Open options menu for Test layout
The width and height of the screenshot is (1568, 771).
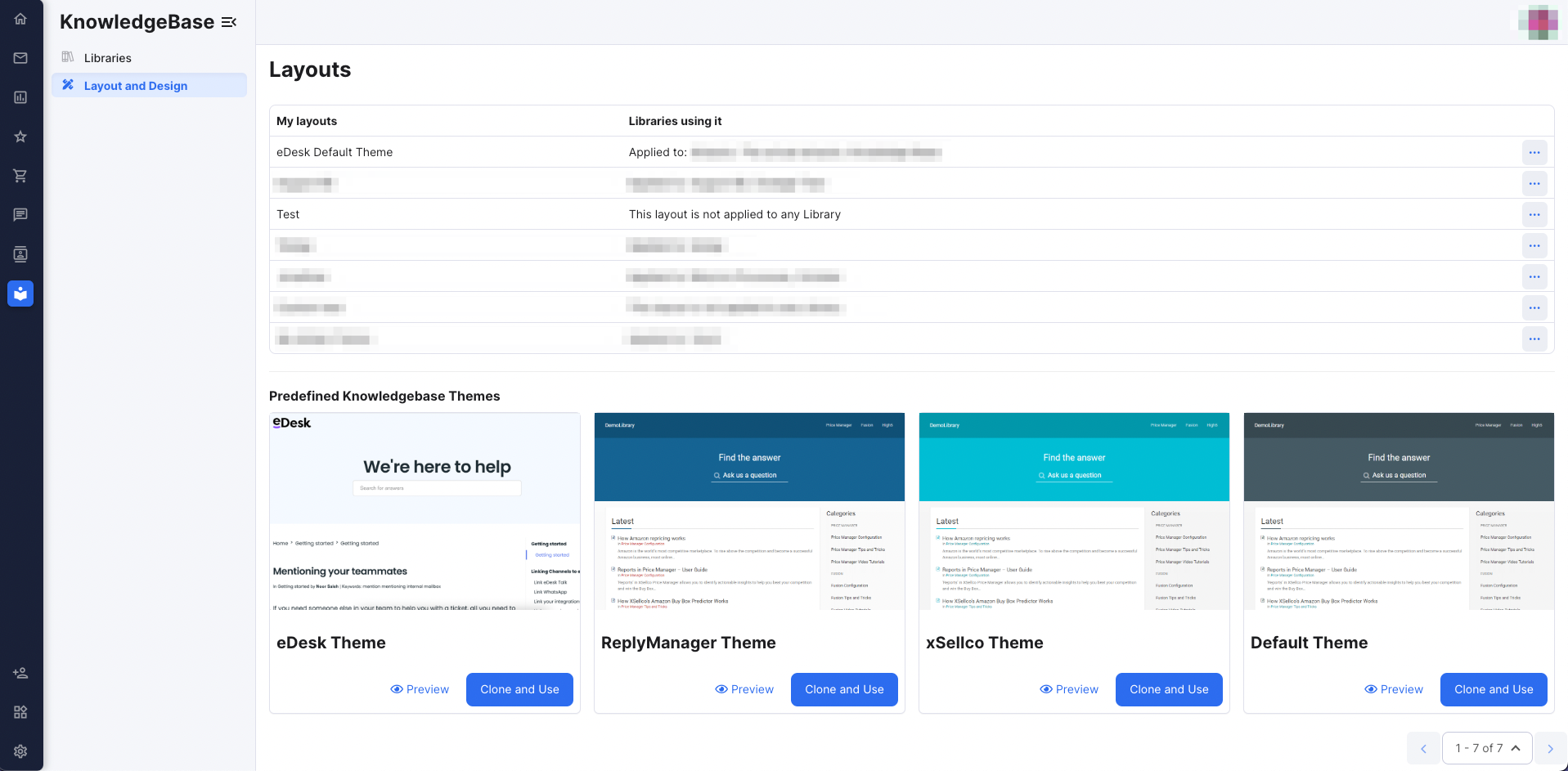point(1534,214)
